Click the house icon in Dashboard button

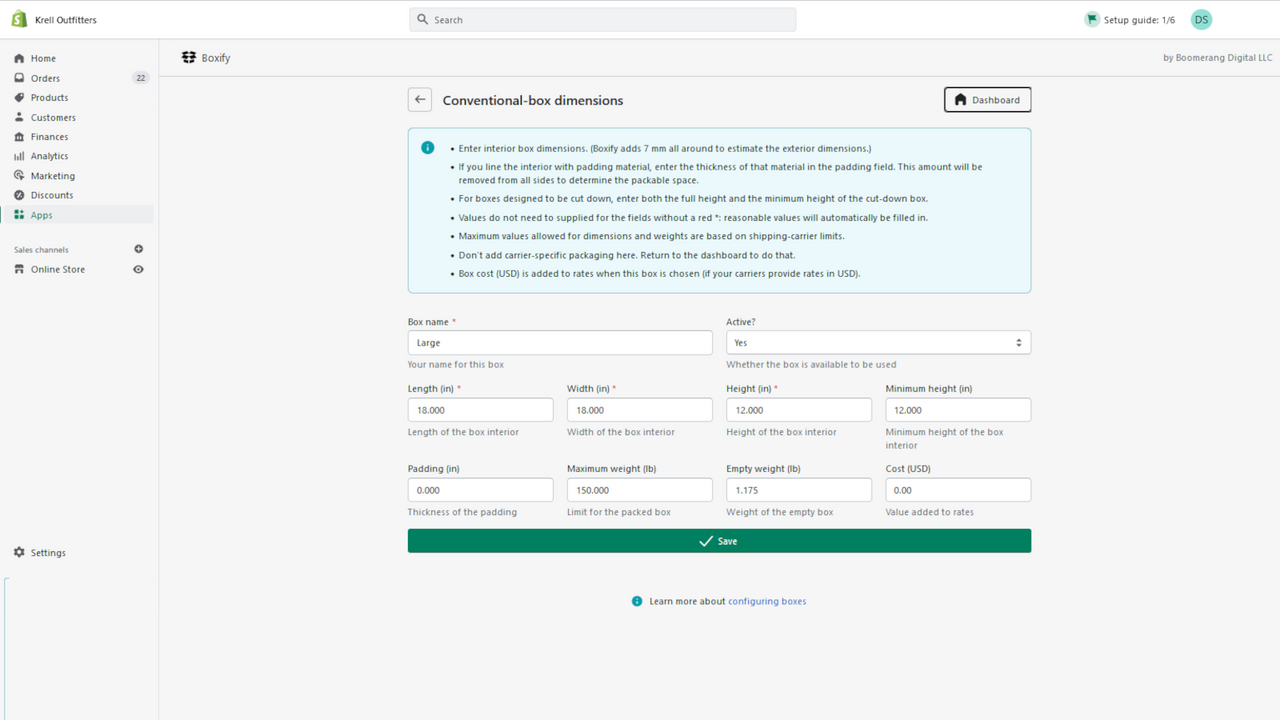click(x=961, y=100)
